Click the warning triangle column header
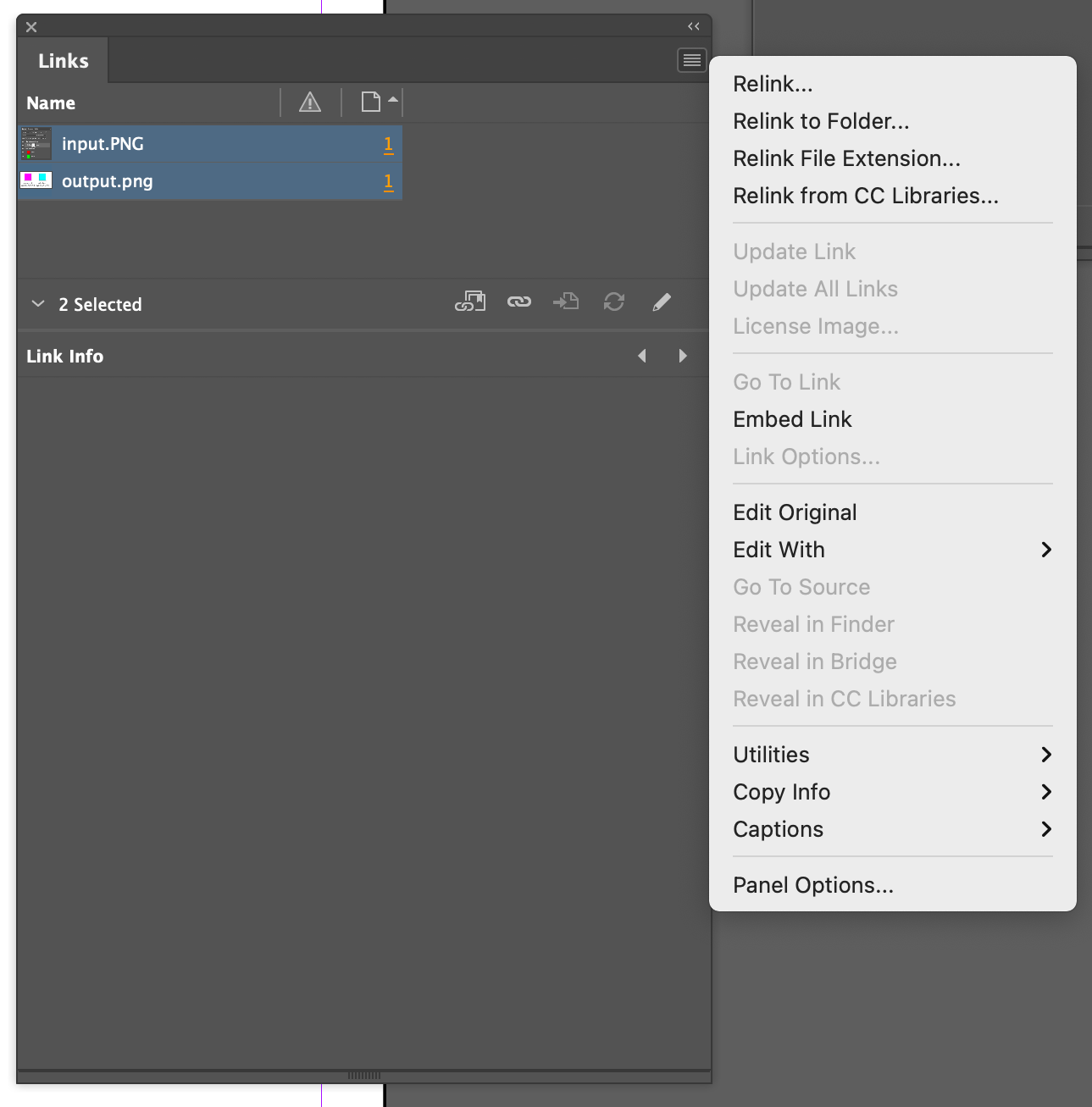Viewport: 1092px width, 1107px height. pyautogui.click(x=310, y=102)
